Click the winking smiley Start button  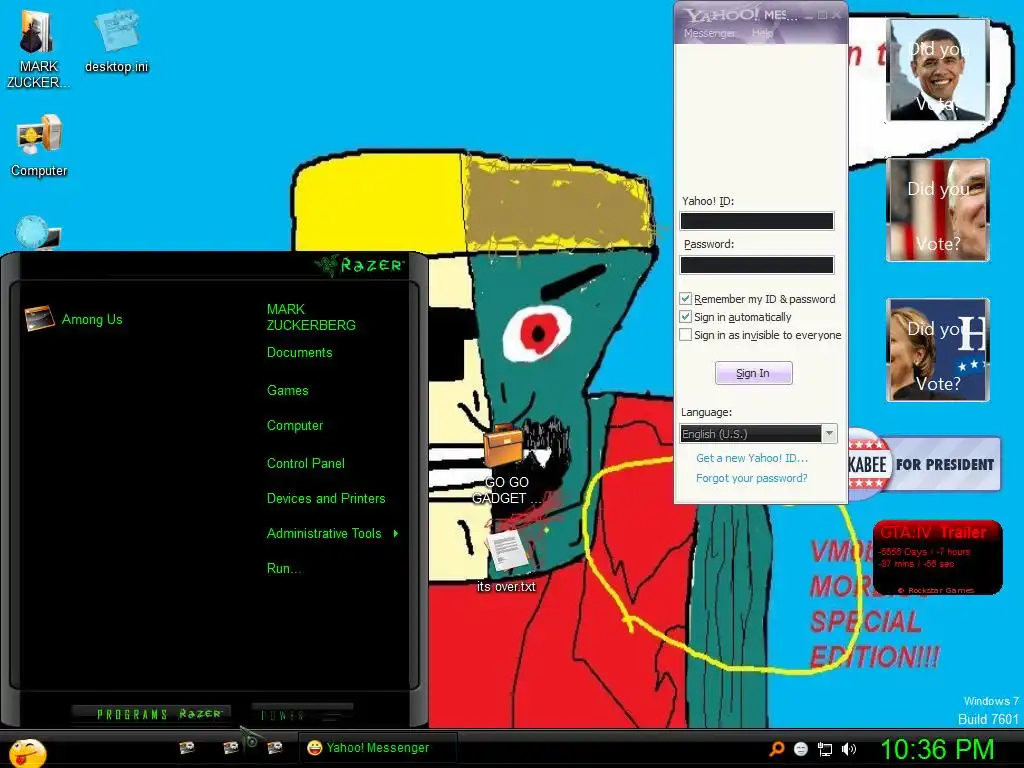[27, 753]
